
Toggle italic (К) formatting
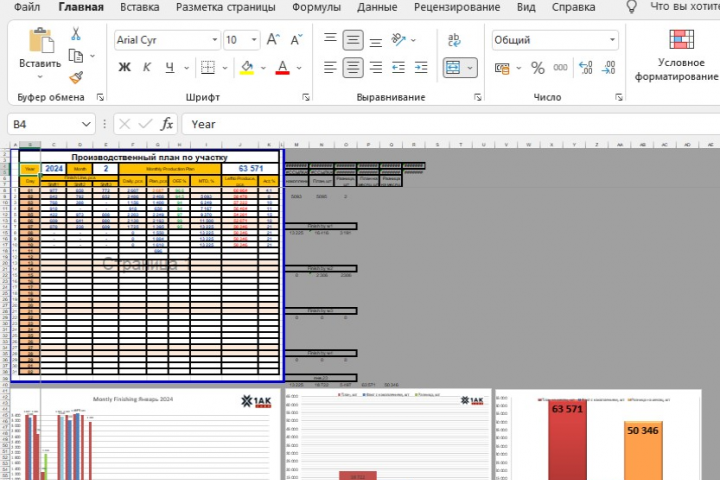click(x=147, y=68)
